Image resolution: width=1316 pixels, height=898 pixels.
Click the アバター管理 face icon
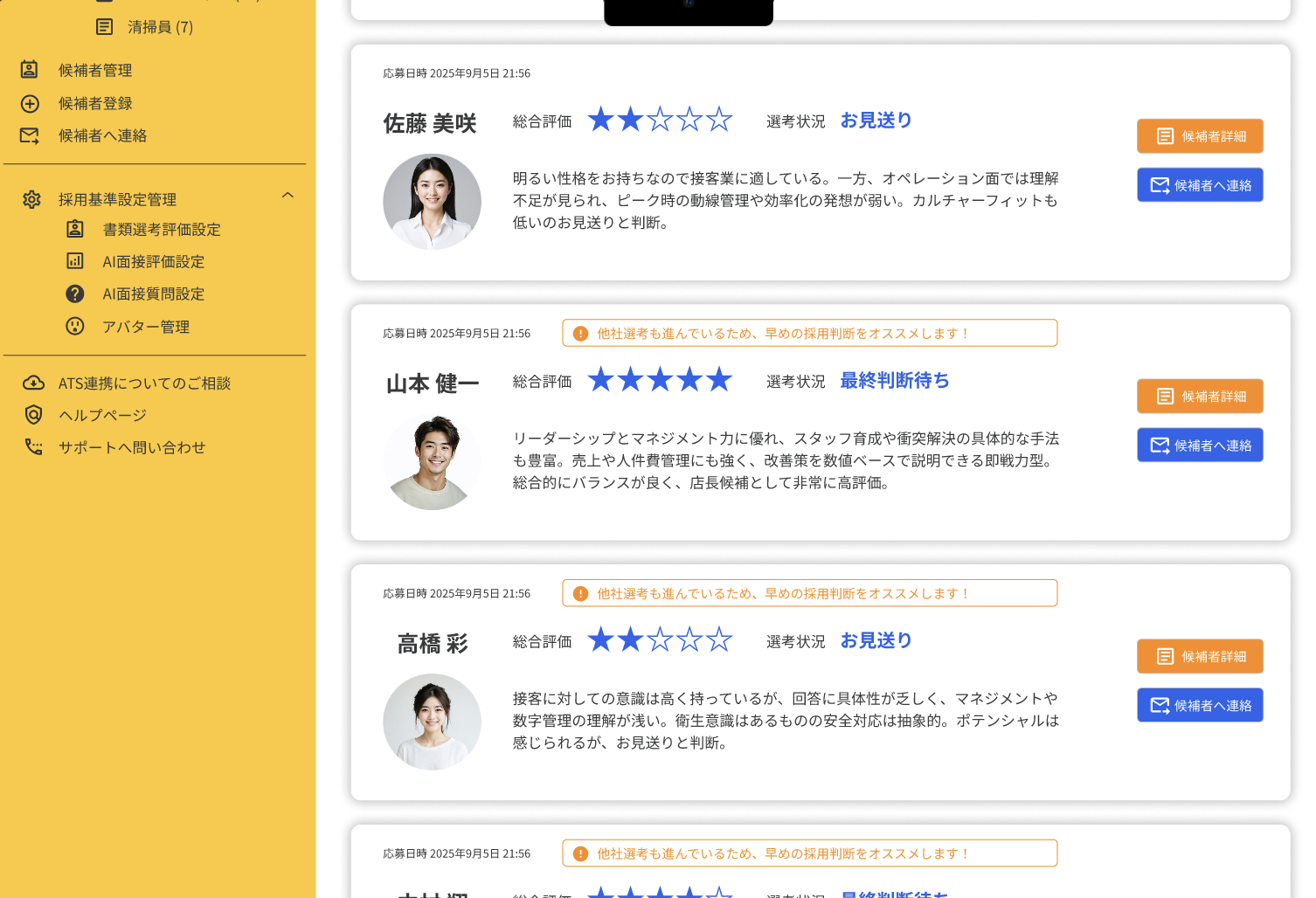pos(75,327)
